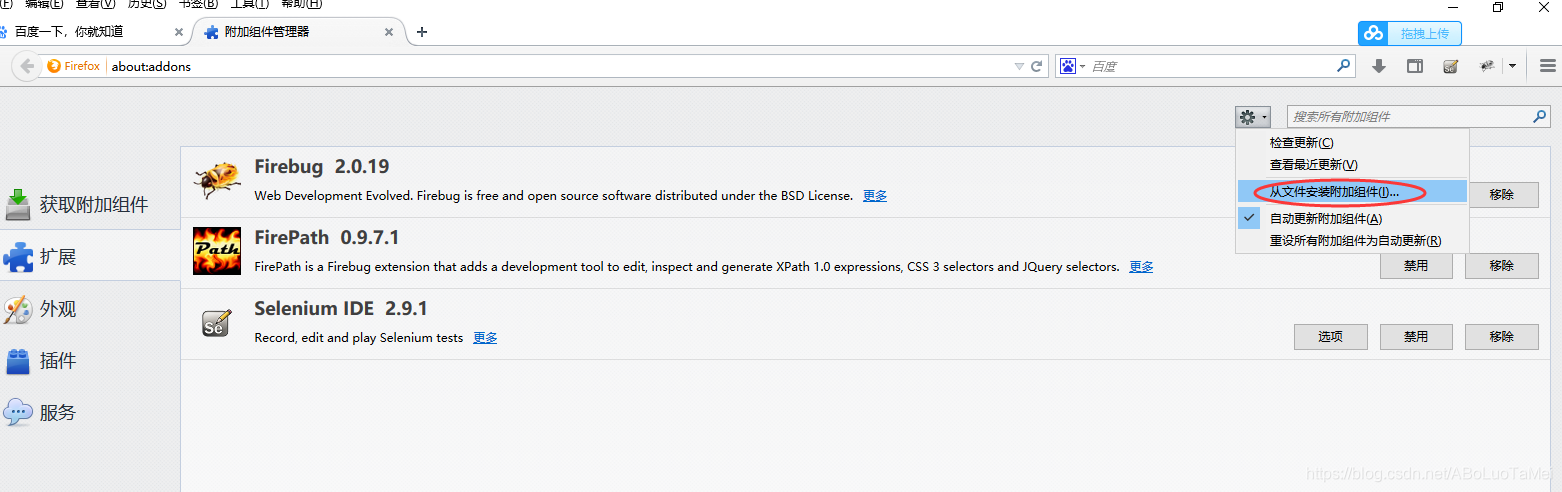The height and width of the screenshot is (492, 1562).
Task: Open the Baidu search engine selector
Action: [1072, 66]
